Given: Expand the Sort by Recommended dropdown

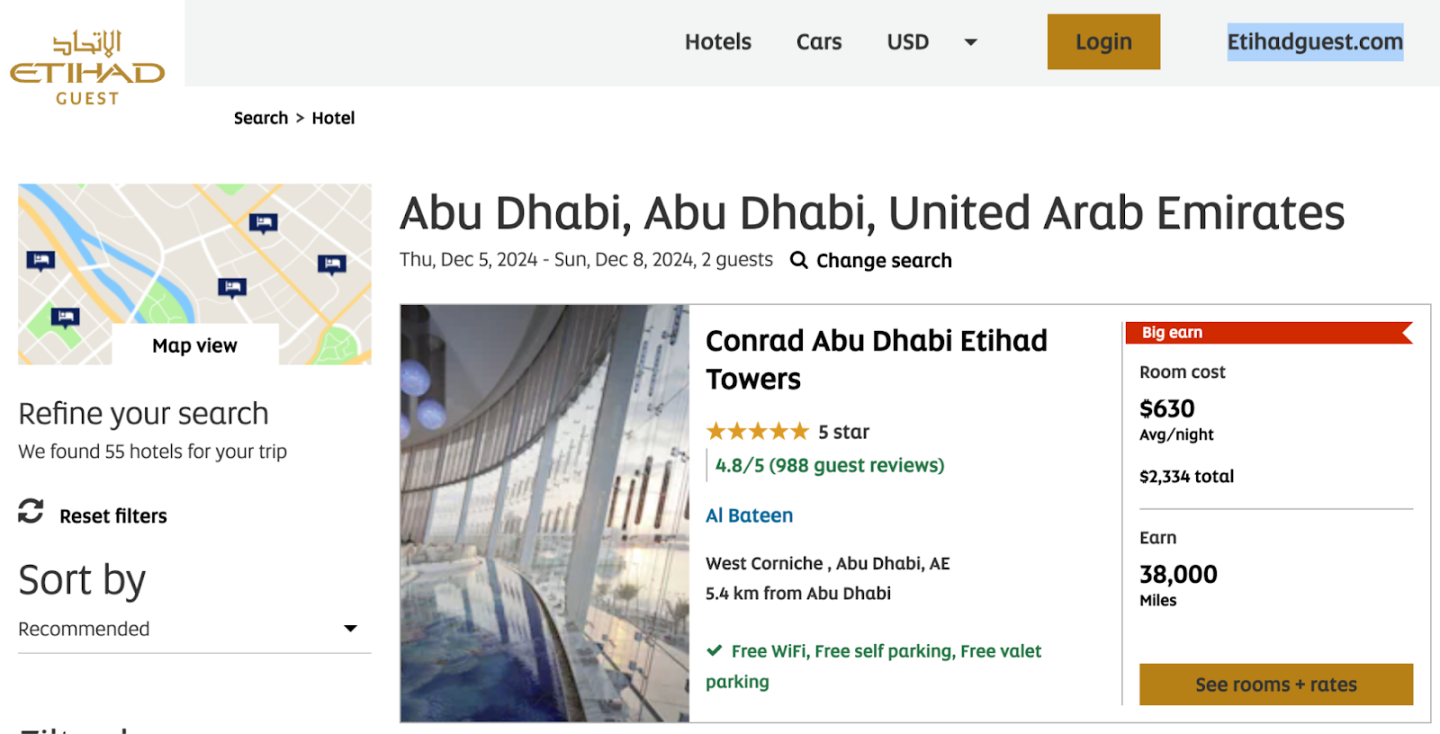Looking at the screenshot, I should tap(188, 629).
